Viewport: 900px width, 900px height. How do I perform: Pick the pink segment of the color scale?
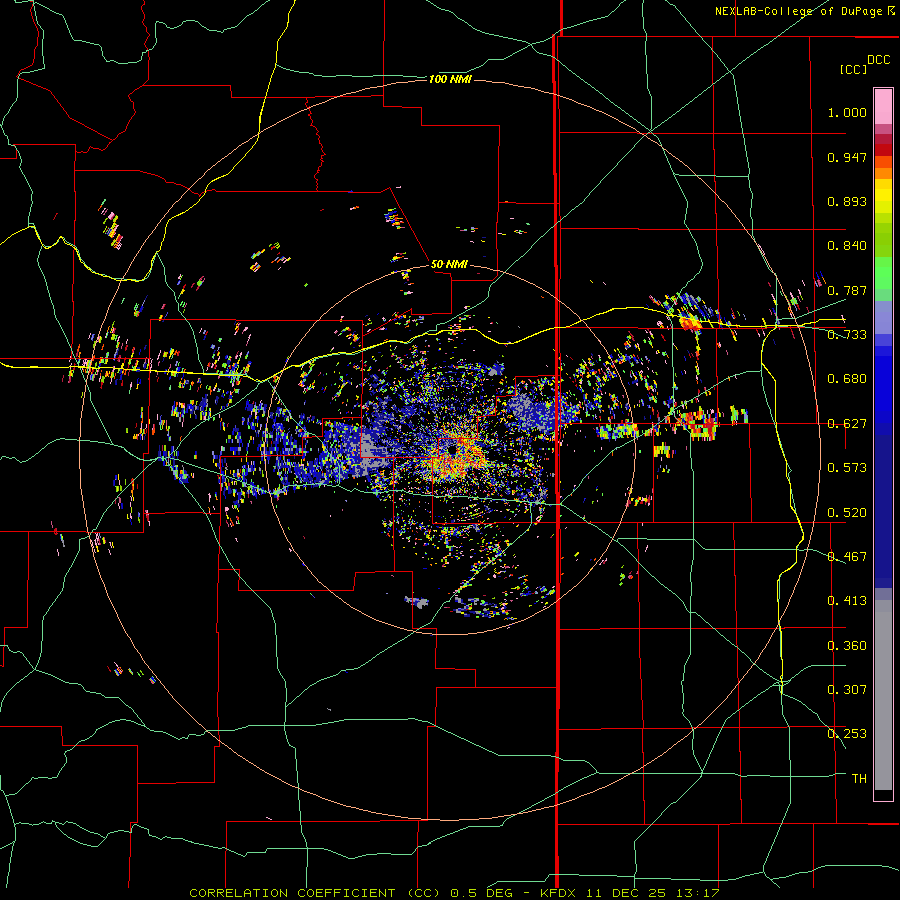click(x=883, y=107)
